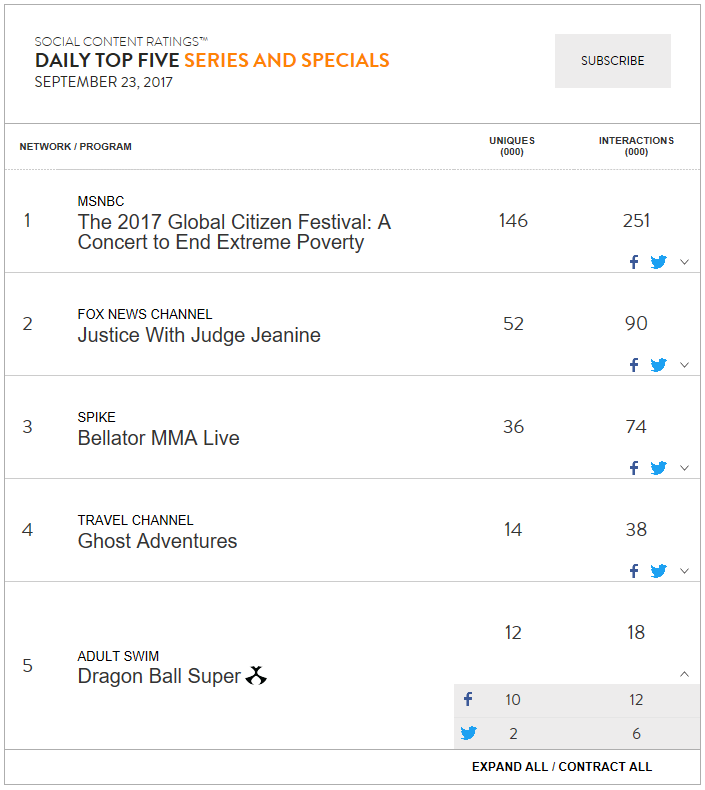Screen dimensions: 705x790
Task: Click Facebook icon for Justice With Judge Jeanine
Action: (x=634, y=365)
